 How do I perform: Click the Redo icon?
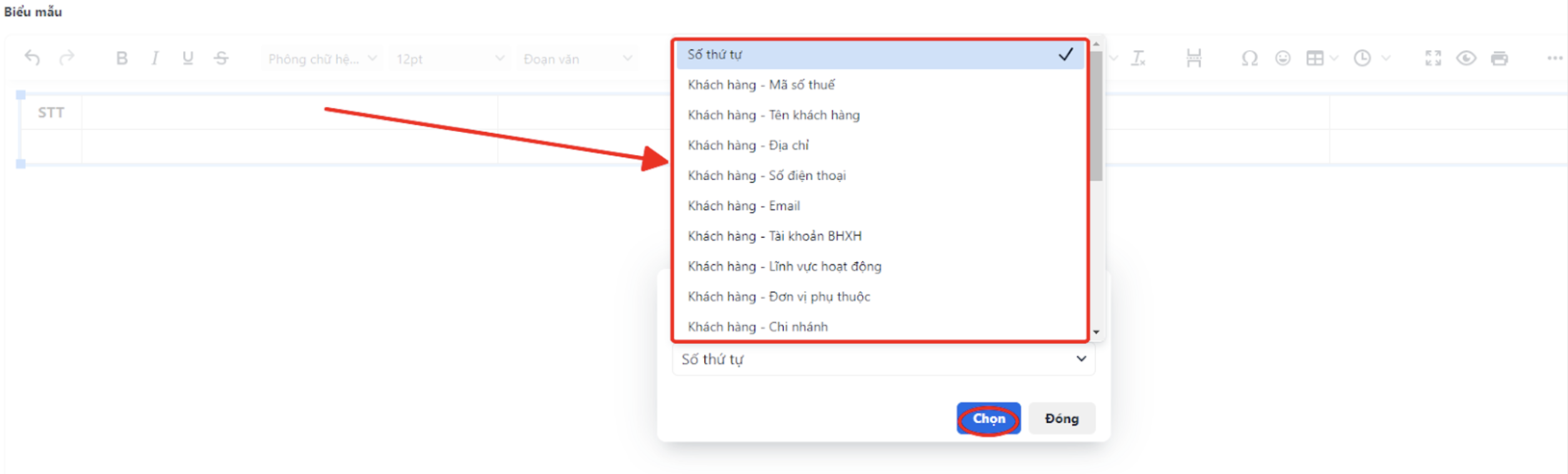[67, 58]
